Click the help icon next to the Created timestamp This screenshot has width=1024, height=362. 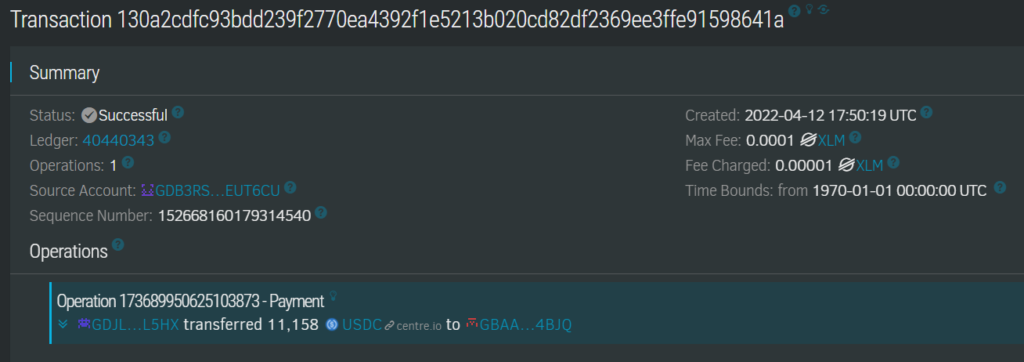pos(926,112)
